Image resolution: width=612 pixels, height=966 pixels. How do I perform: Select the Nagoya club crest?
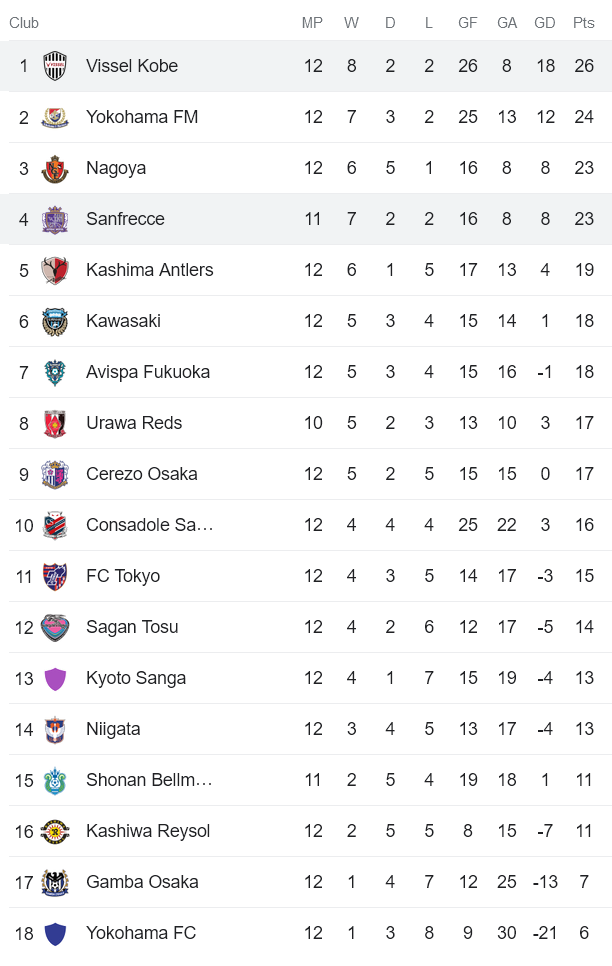coord(55,168)
